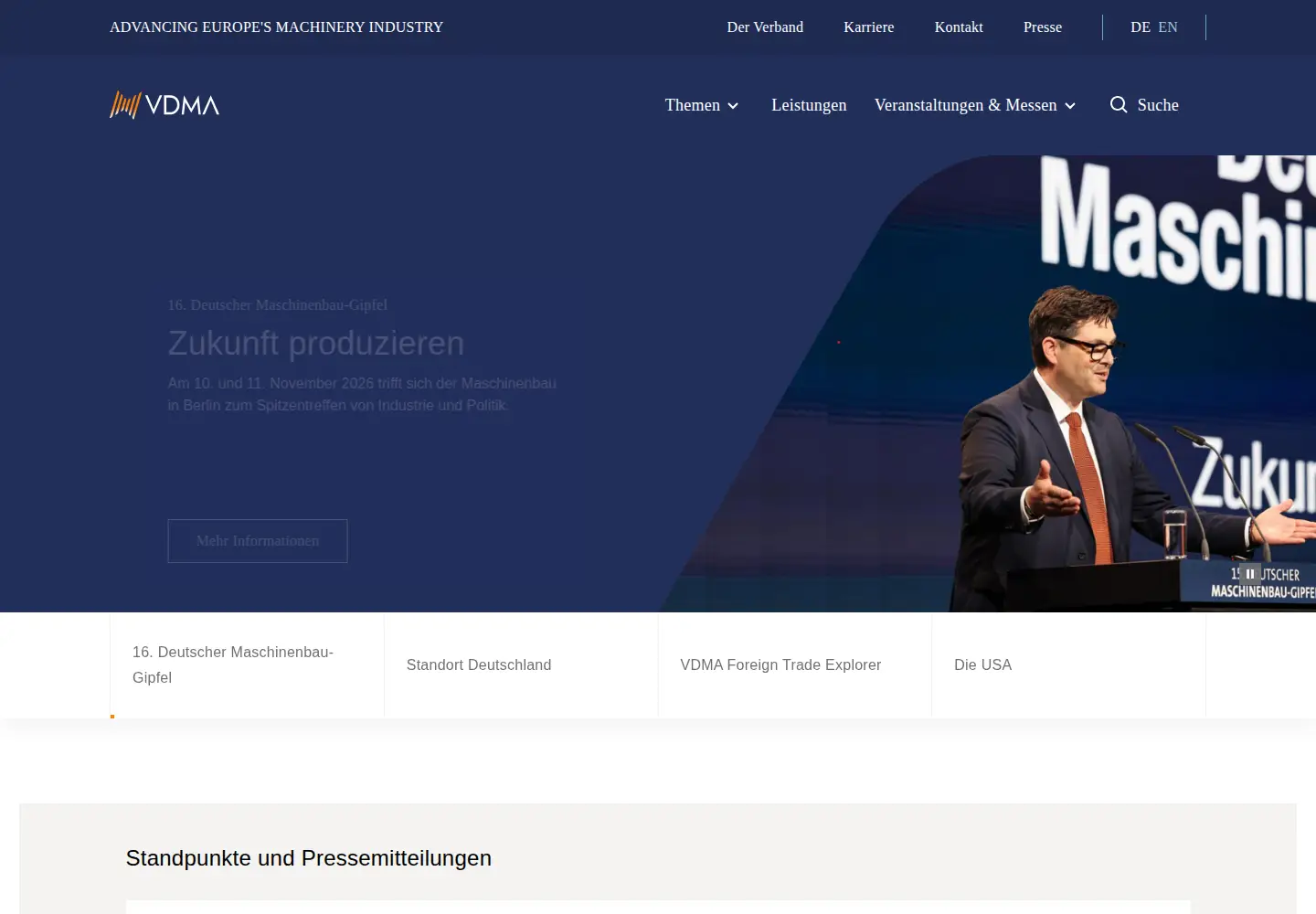
Task: Switch language to EN
Action: [1168, 27]
